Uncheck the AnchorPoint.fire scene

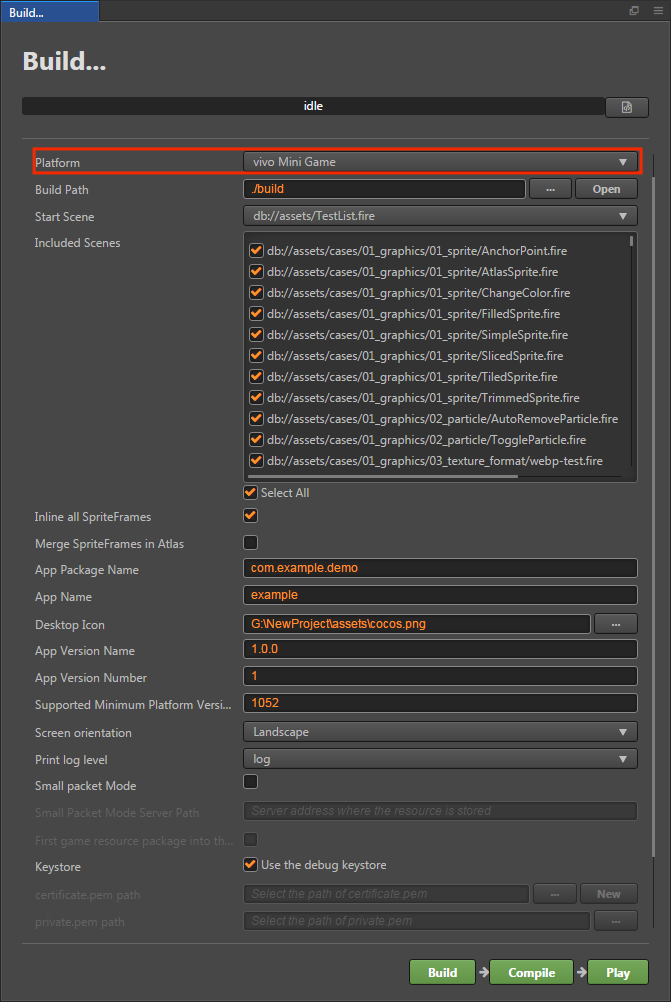pos(256,250)
